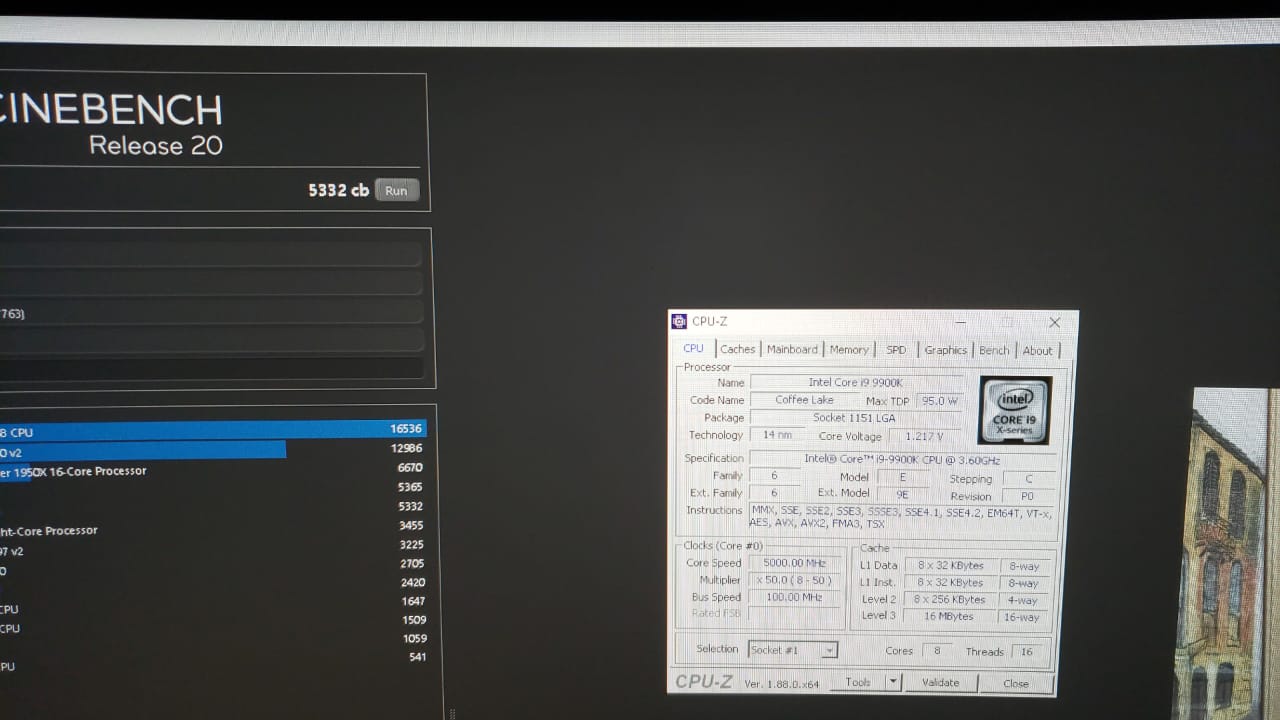Select the Cinebench ranking row scoring 16536
The width and height of the screenshot is (1280, 720).
[x=213, y=429]
